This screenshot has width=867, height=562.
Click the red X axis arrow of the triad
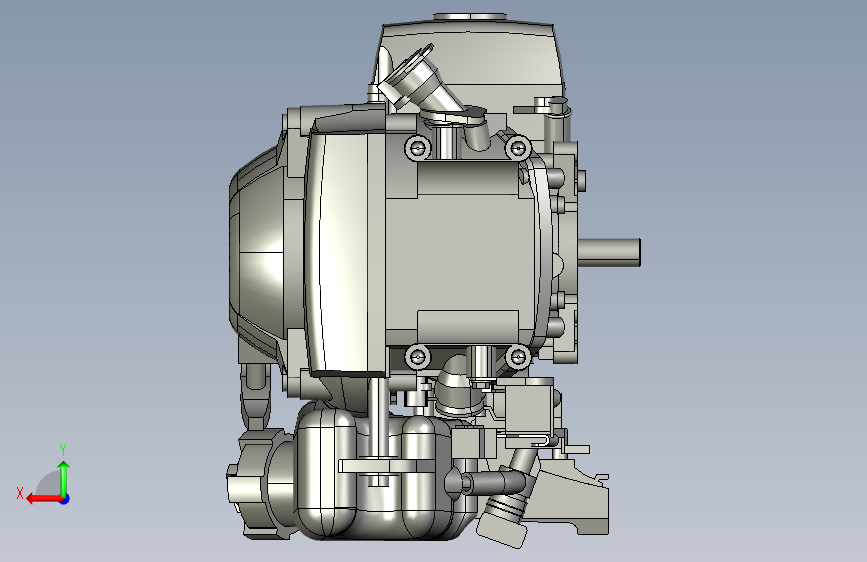click(x=44, y=499)
